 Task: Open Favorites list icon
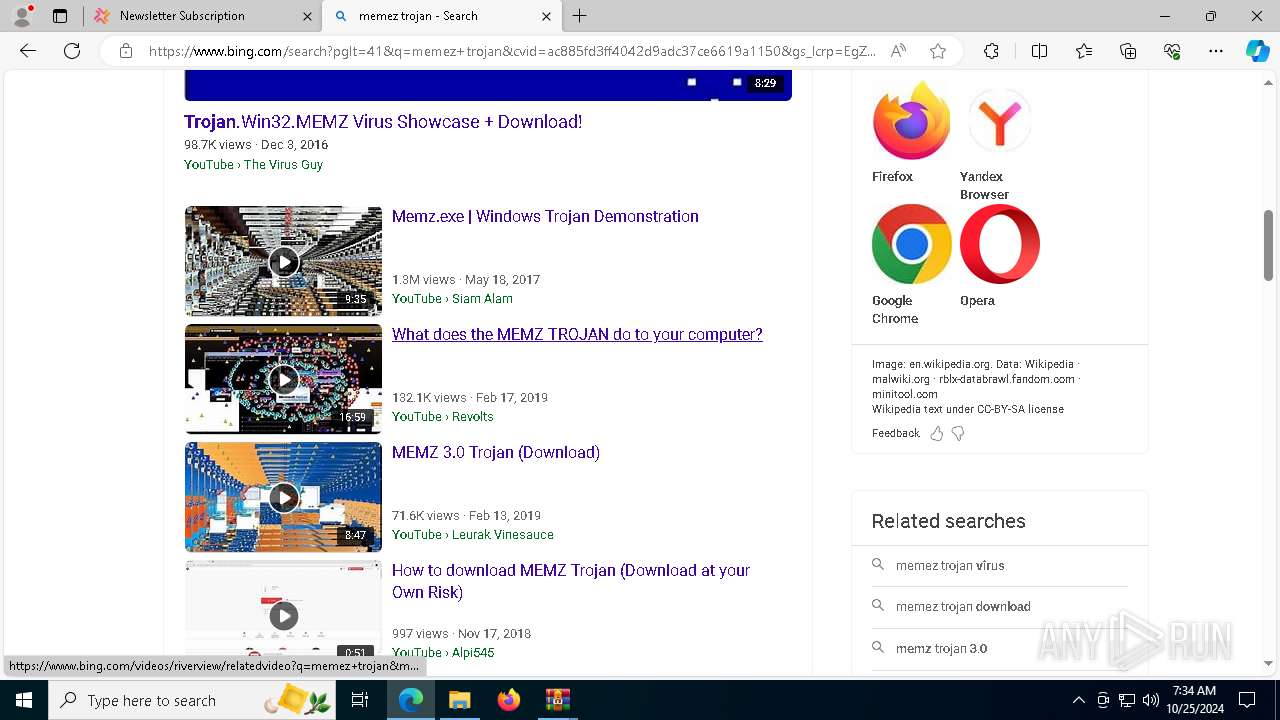pos(1084,51)
